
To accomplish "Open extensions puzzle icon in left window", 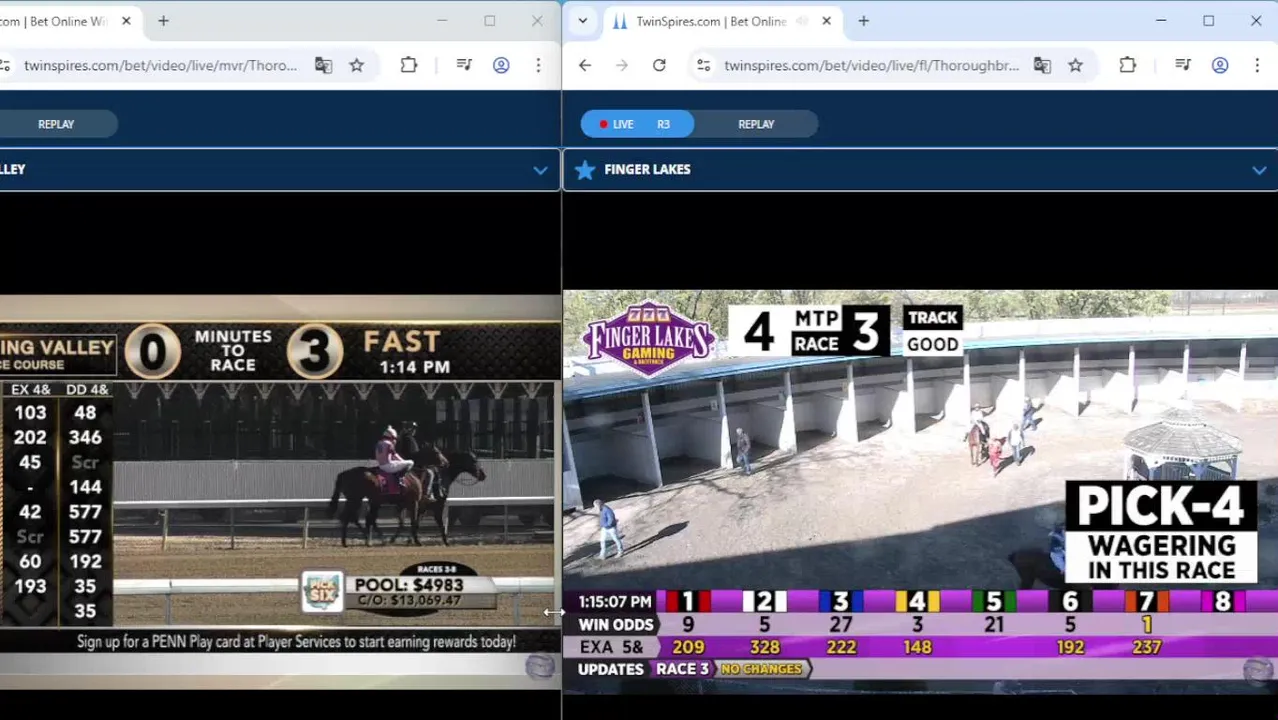I will pos(409,65).
